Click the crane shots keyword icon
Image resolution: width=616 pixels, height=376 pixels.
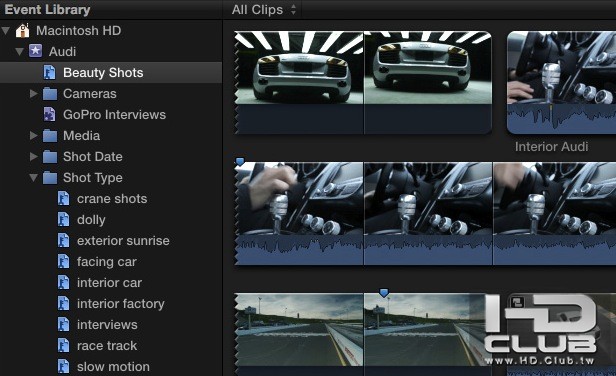[63, 198]
